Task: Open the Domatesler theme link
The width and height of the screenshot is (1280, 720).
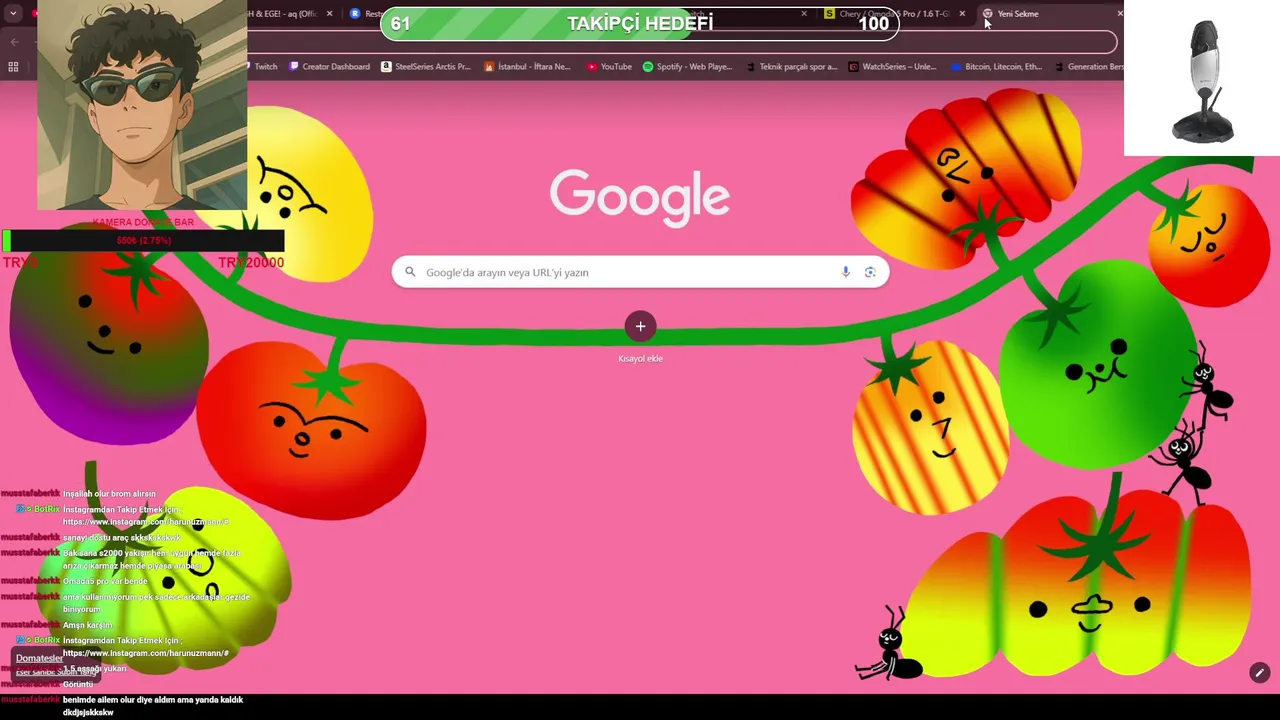Action: [x=39, y=658]
